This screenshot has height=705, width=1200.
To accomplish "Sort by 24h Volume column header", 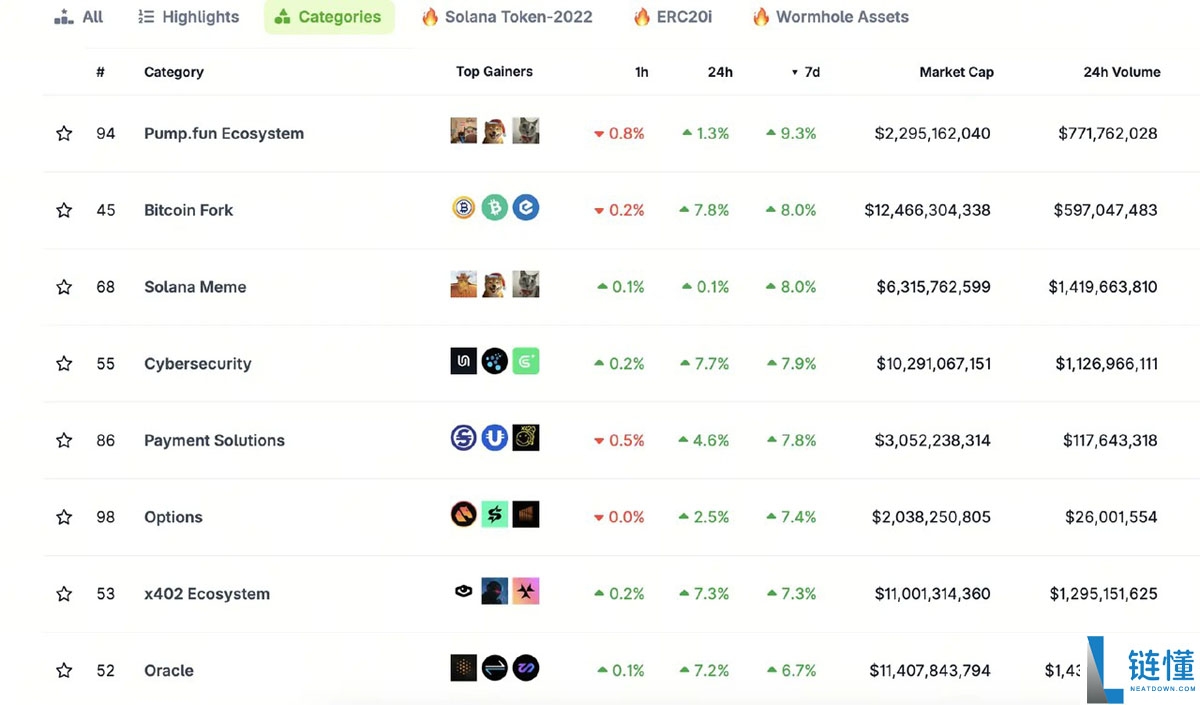I will (x=1121, y=72).
